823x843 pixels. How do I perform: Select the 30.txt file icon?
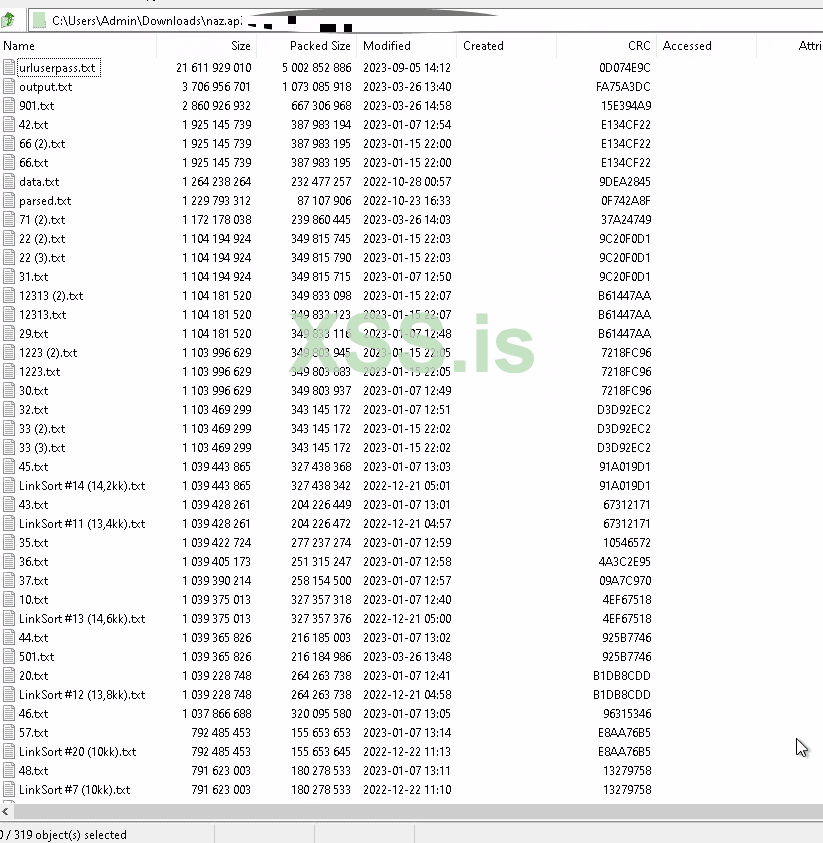(9, 390)
